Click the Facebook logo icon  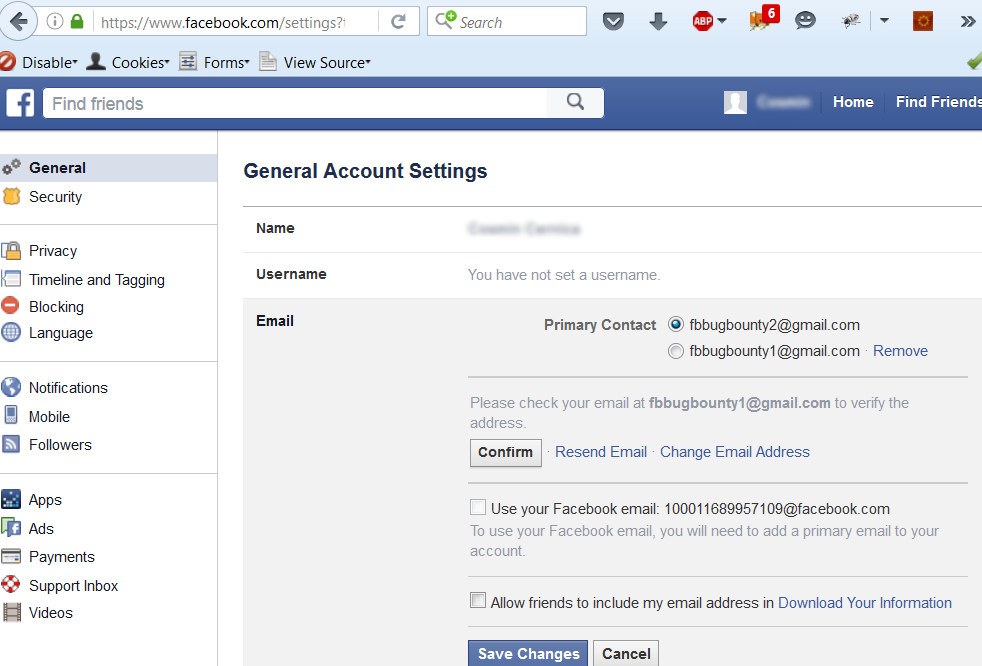[x=20, y=103]
